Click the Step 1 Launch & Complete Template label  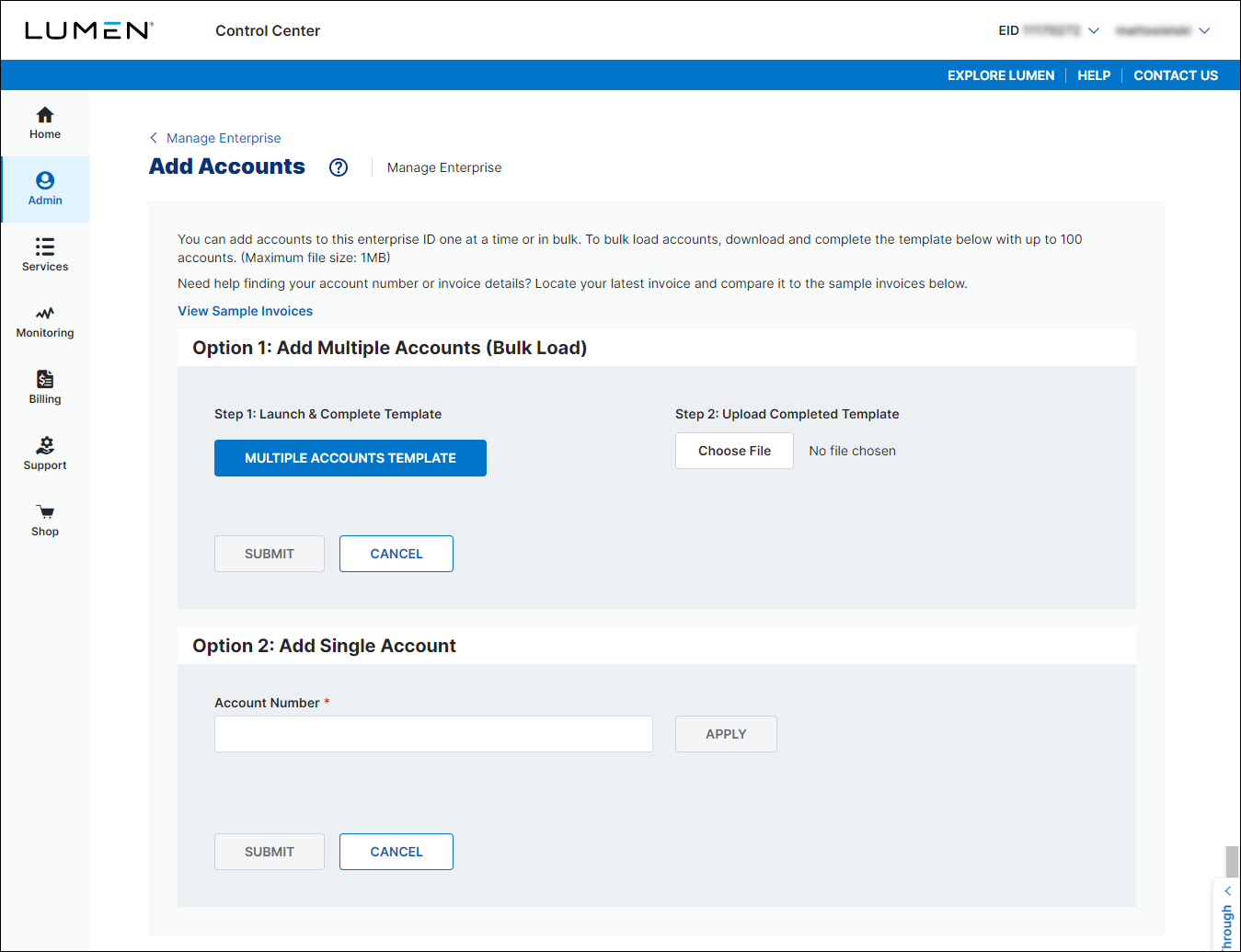pyautogui.click(x=327, y=414)
